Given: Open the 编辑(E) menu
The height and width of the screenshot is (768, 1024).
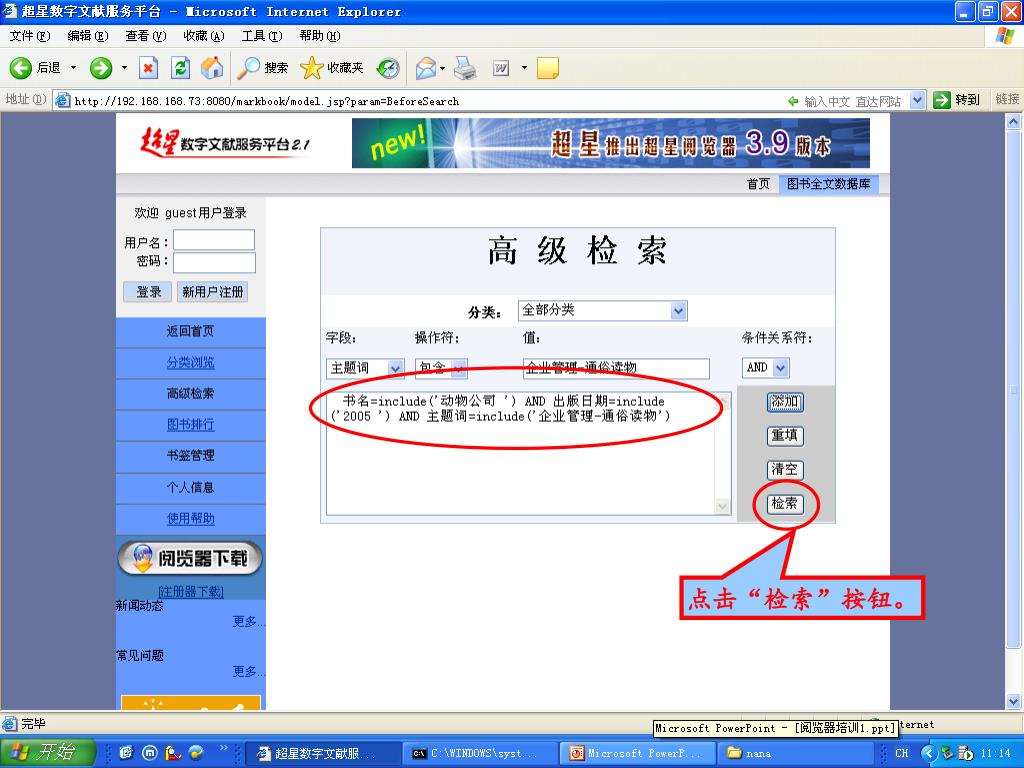Looking at the screenshot, I should tap(88, 35).
